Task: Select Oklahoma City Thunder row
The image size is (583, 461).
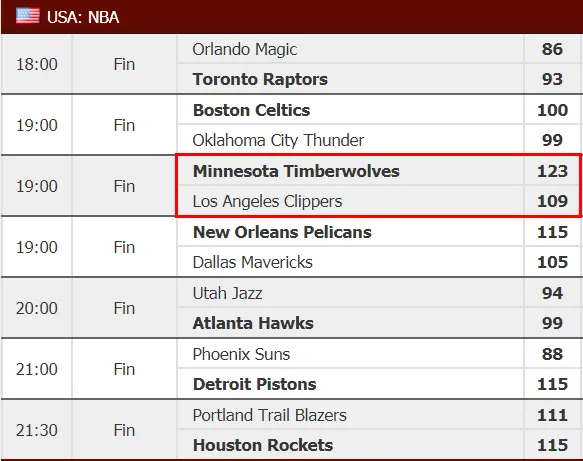Action: click(x=350, y=140)
